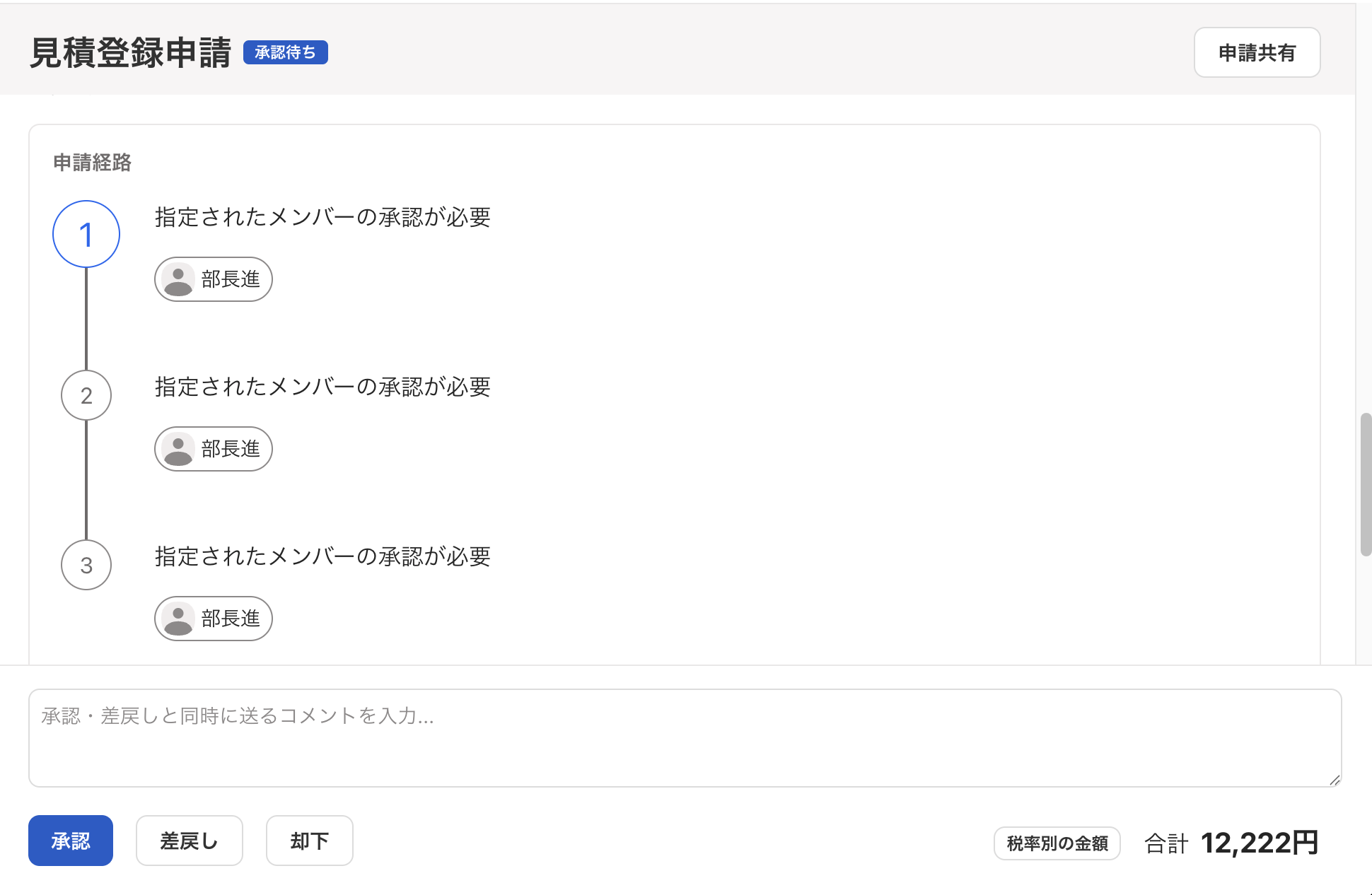The height and width of the screenshot is (895, 1372).
Task: Click the comment box resize handle
Action: (1335, 780)
